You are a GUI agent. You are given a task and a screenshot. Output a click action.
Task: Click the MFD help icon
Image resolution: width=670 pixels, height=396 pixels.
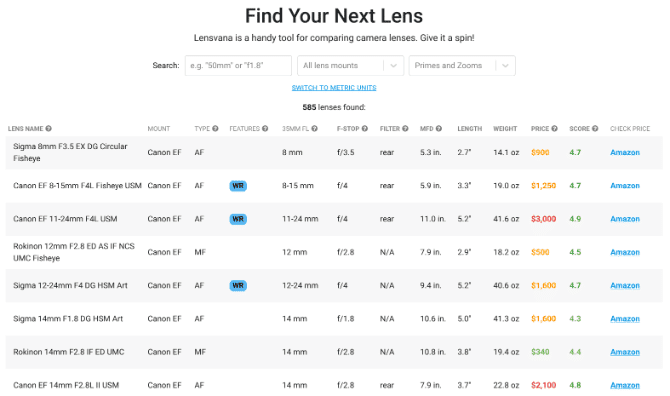tap(439, 129)
